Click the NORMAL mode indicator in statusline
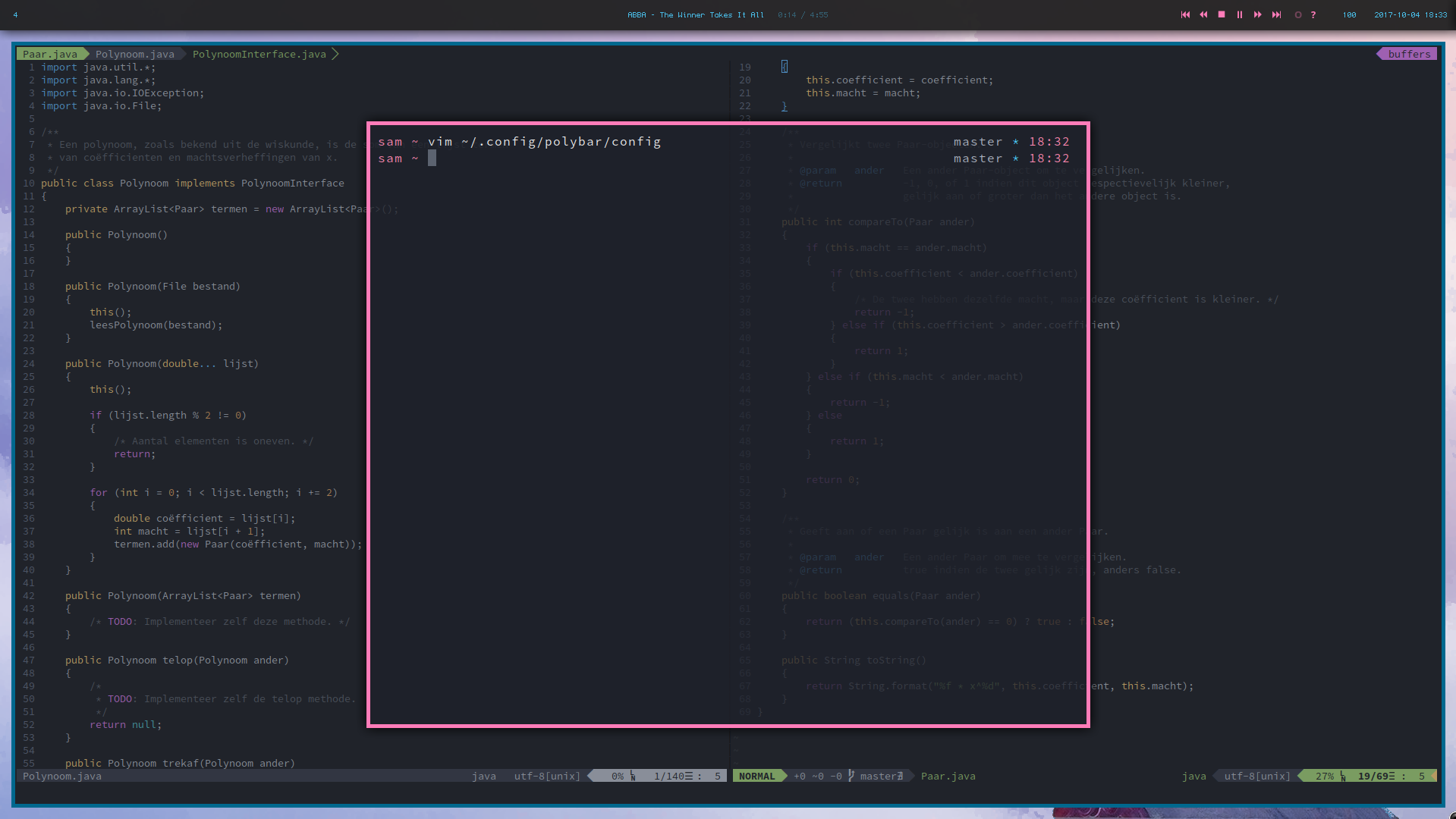This screenshot has width=1456, height=819. tap(756, 776)
